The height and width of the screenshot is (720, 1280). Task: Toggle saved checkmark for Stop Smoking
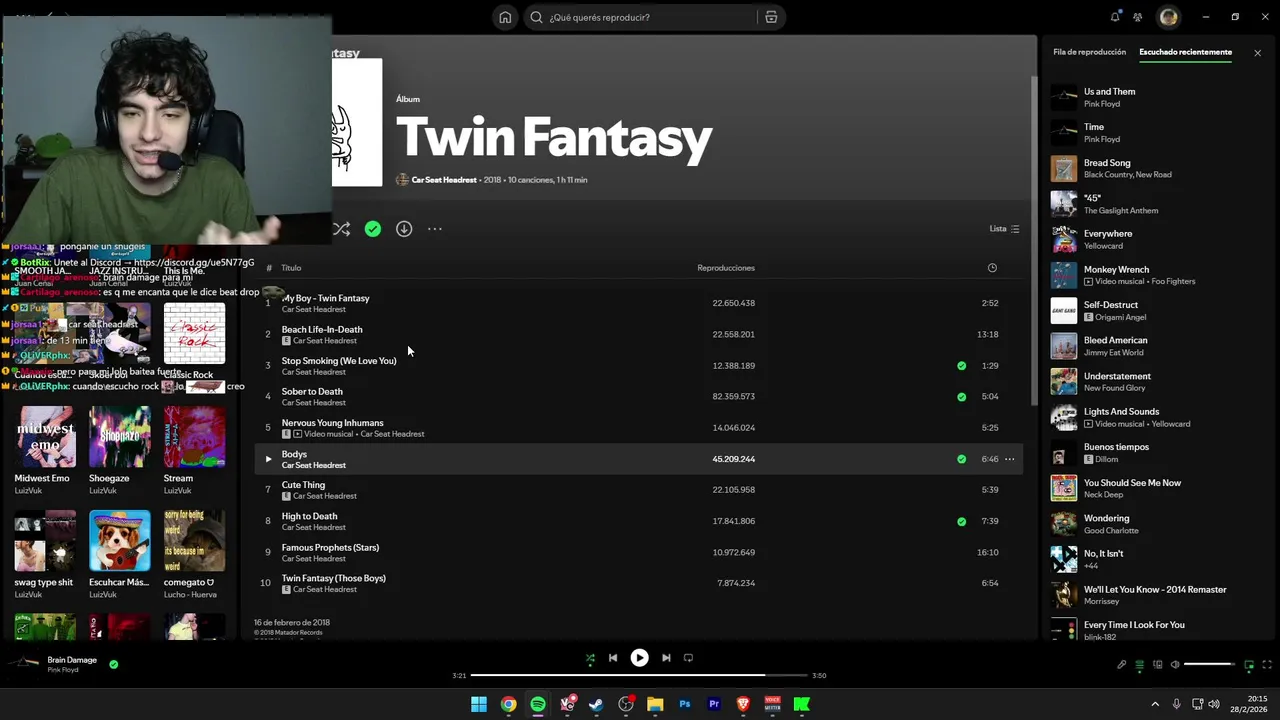(x=962, y=366)
